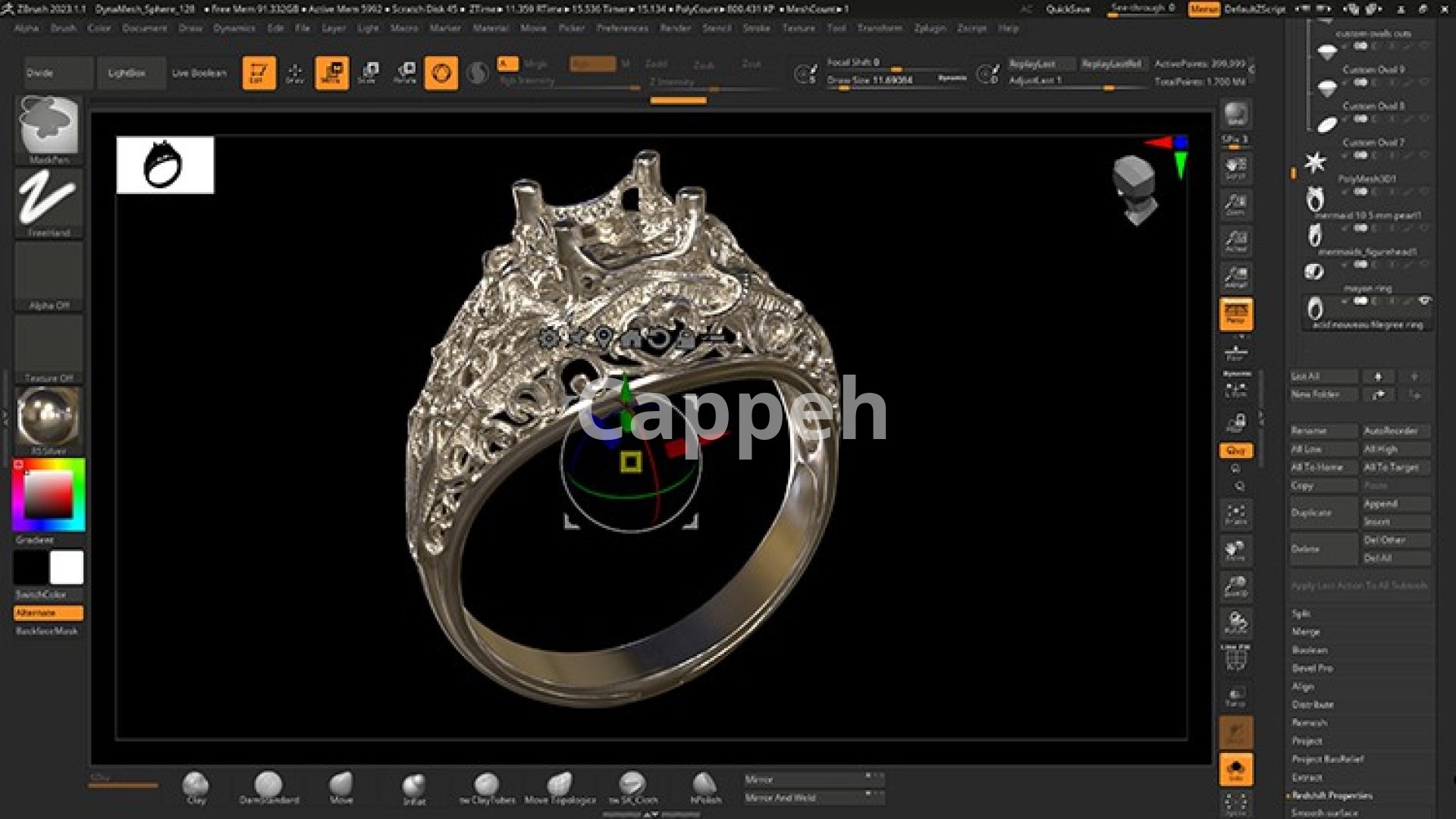Click the Edit mode icon
This screenshot has height=819, width=1456.
259,73
